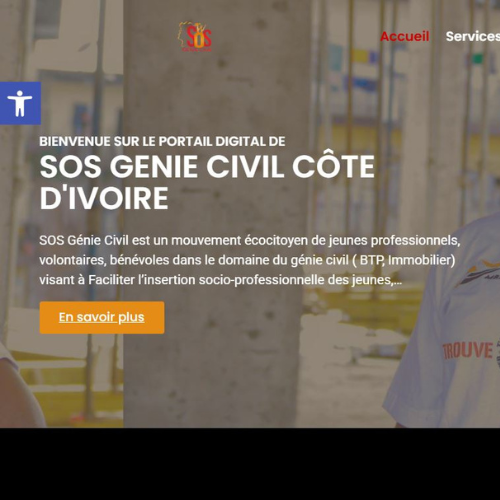This screenshot has height=500, width=500.
Task: Click the En savoir plus button
Action: (x=102, y=317)
